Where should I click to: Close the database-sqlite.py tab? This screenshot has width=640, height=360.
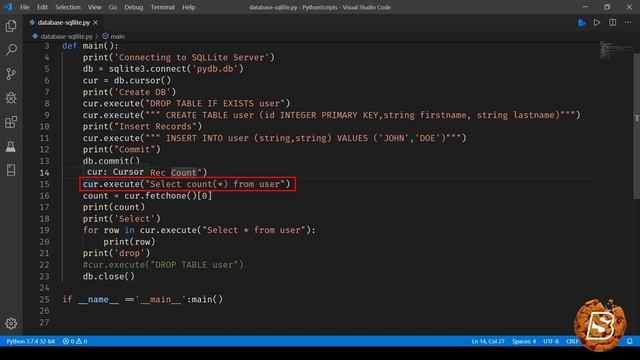tap(96, 23)
